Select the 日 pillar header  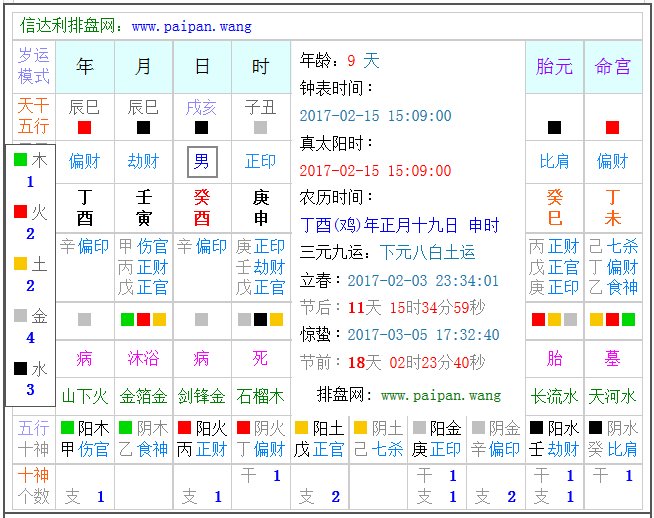tap(202, 66)
